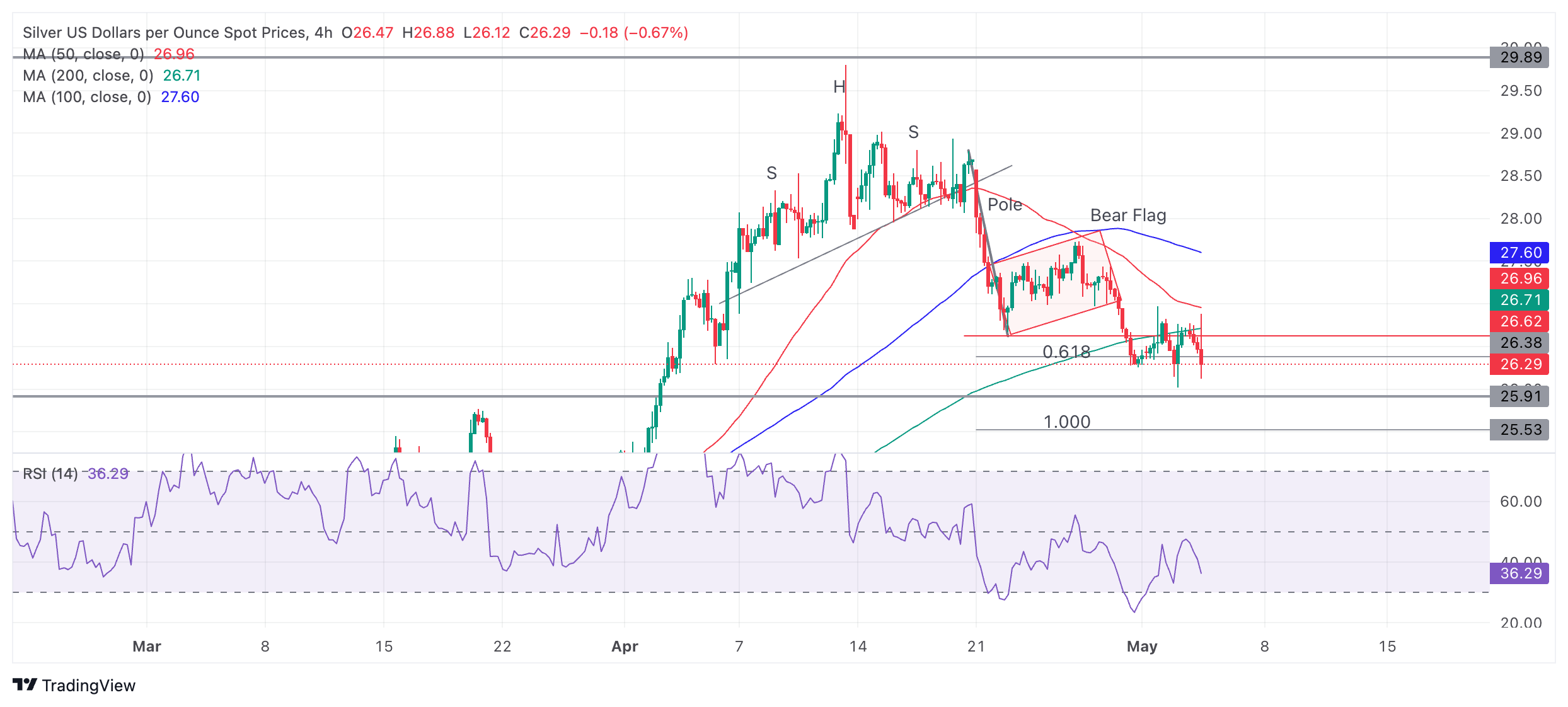Click the 29.89 price axis label

1519,57
